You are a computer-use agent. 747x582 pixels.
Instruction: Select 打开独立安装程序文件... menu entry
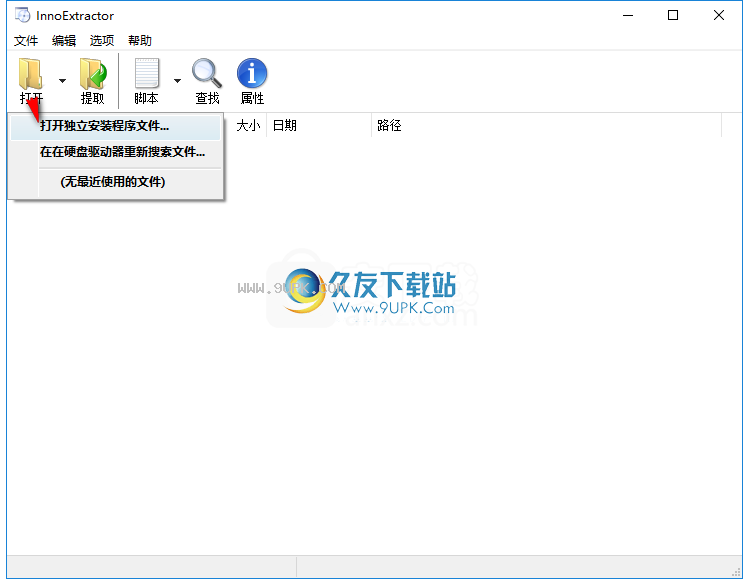coord(115,126)
